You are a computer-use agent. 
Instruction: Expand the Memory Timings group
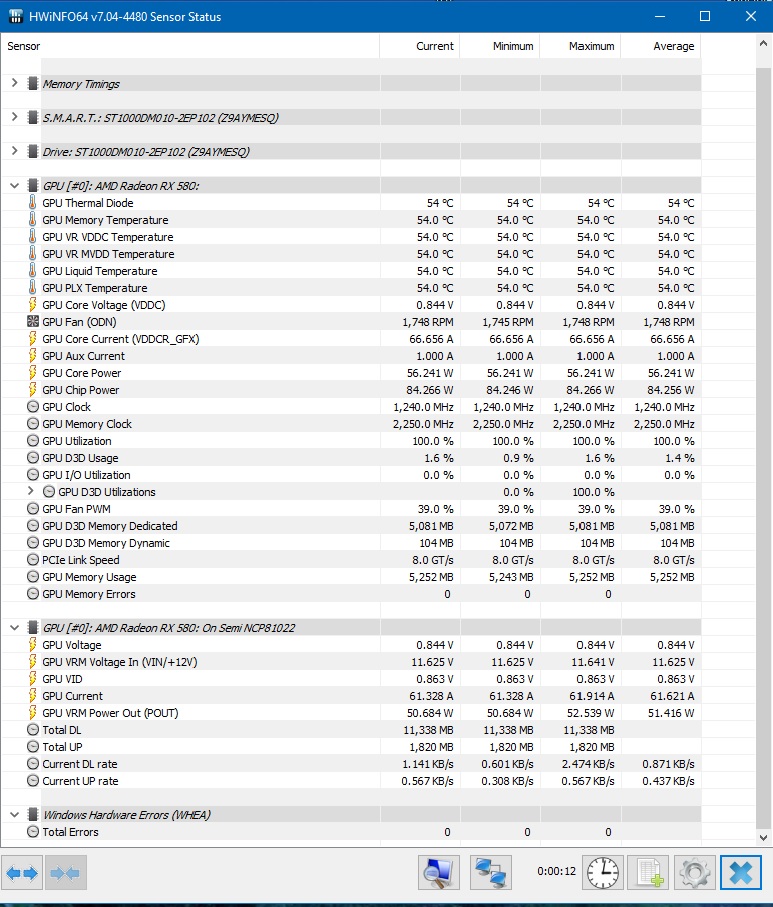[x=14, y=83]
